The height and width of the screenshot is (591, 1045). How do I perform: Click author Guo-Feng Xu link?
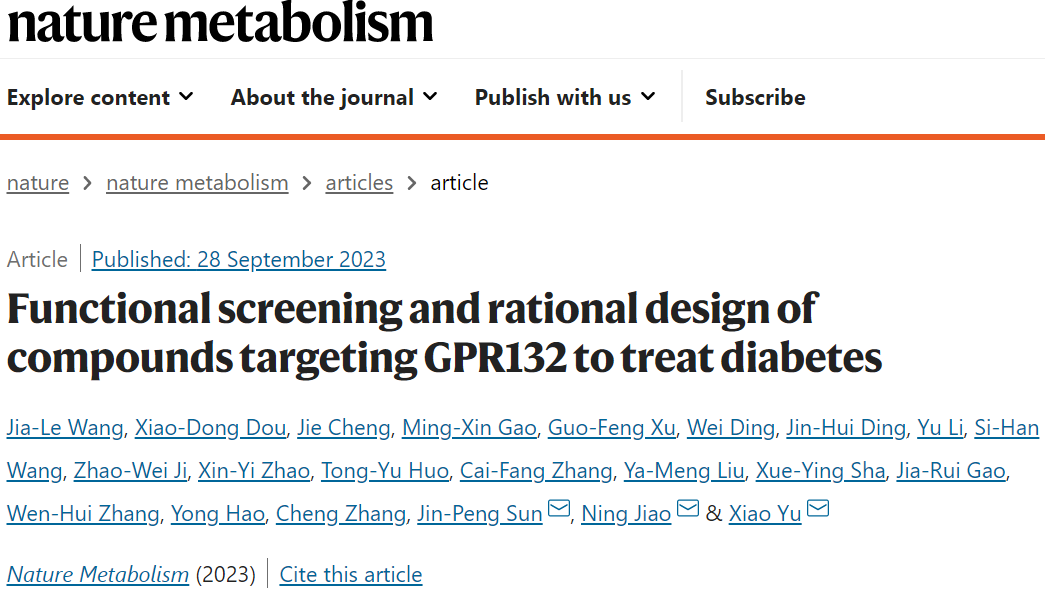tap(612, 428)
